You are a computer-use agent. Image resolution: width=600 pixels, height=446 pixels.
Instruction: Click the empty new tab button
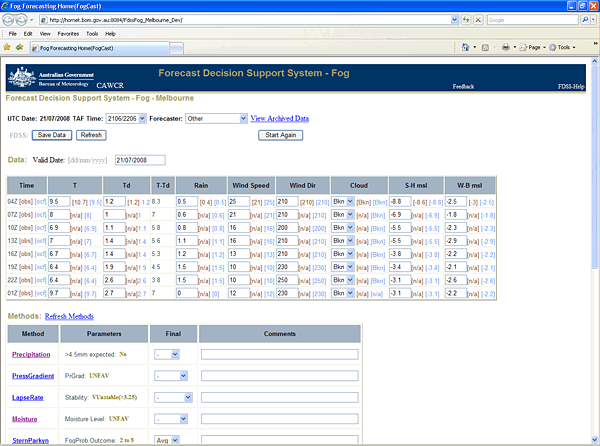point(176,49)
